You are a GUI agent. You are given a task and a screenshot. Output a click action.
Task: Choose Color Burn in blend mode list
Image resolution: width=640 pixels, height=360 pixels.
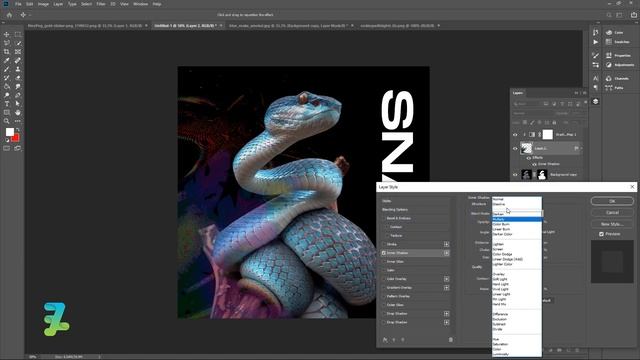(517, 224)
